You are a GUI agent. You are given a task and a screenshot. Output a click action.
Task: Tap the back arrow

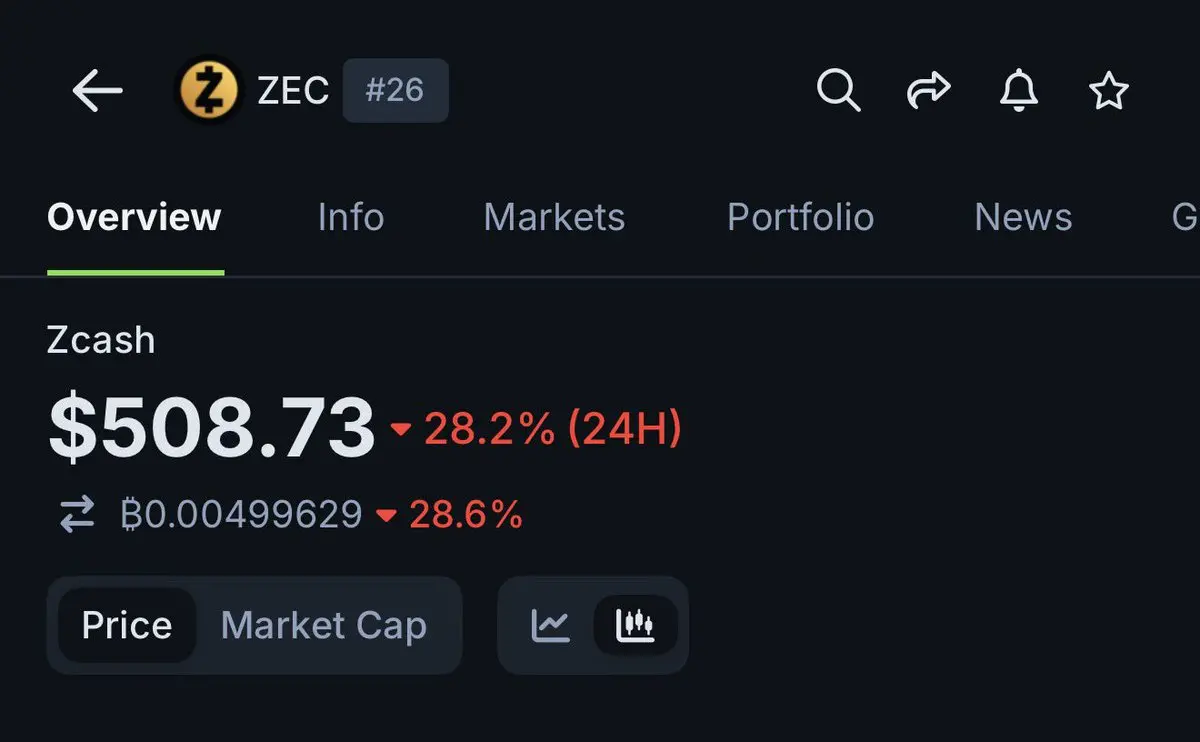coord(97,91)
